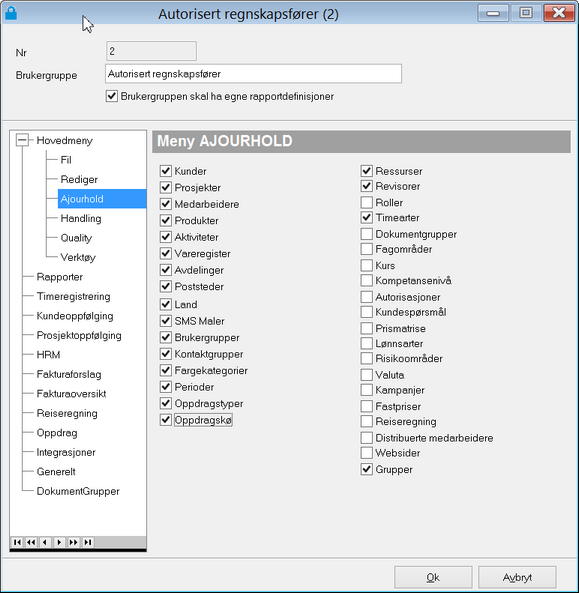Check the Websider checkbox
This screenshot has width=579, height=593.
click(x=366, y=453)
